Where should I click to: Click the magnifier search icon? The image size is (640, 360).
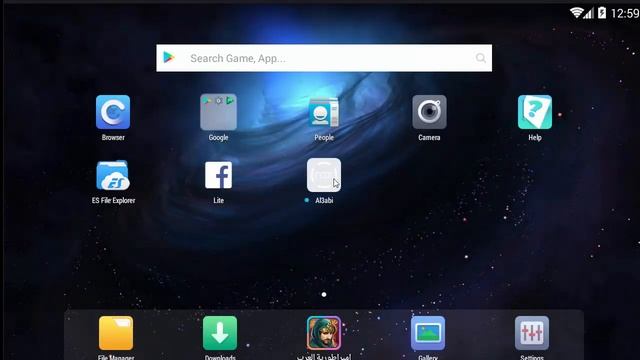(481, 58)
